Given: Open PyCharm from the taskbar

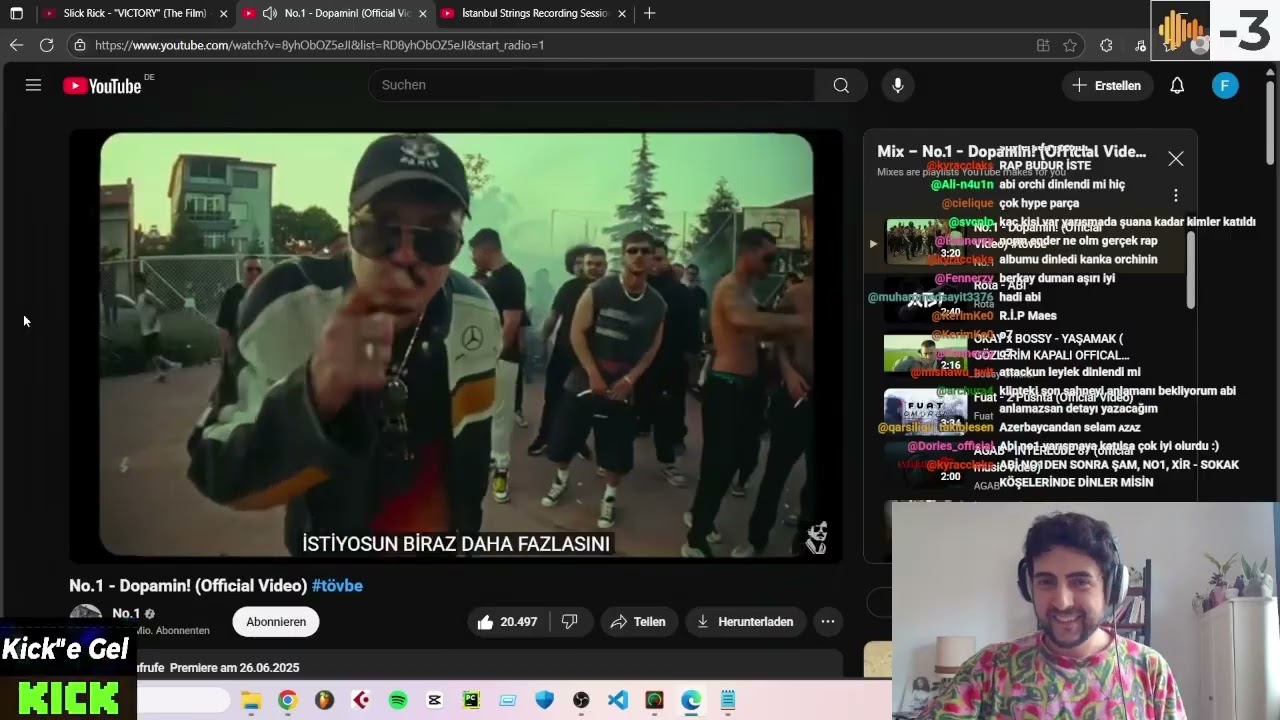Looking at the screenshot, I should click(471, 701).
